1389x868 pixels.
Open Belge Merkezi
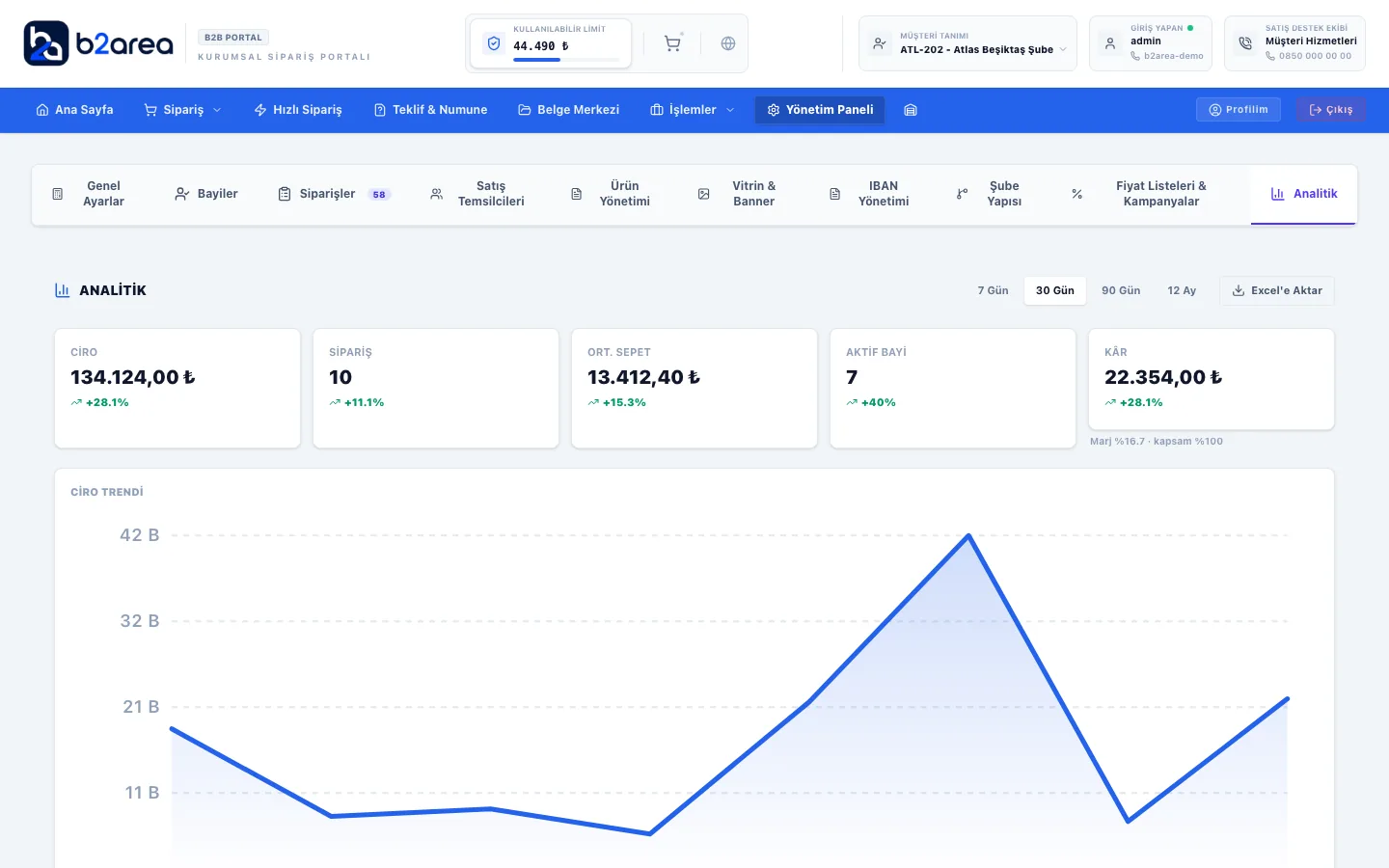(569, 110)
